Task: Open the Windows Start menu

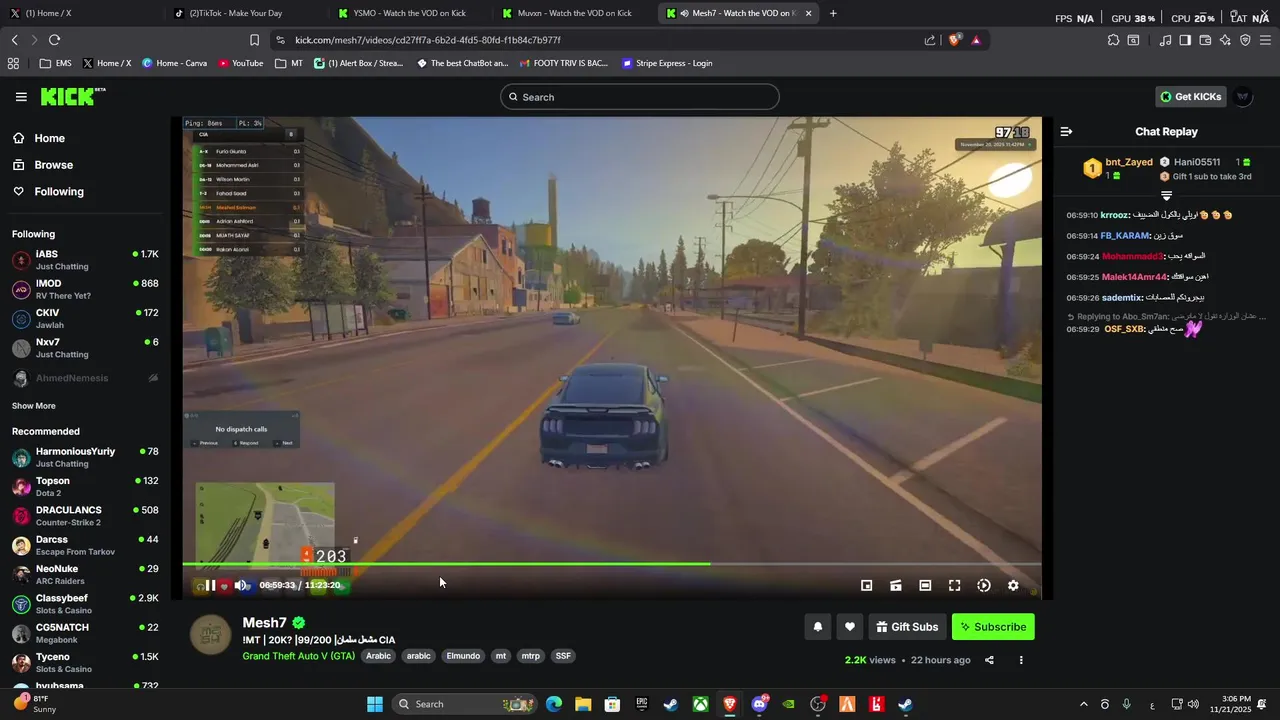Action: pos(375,704)
